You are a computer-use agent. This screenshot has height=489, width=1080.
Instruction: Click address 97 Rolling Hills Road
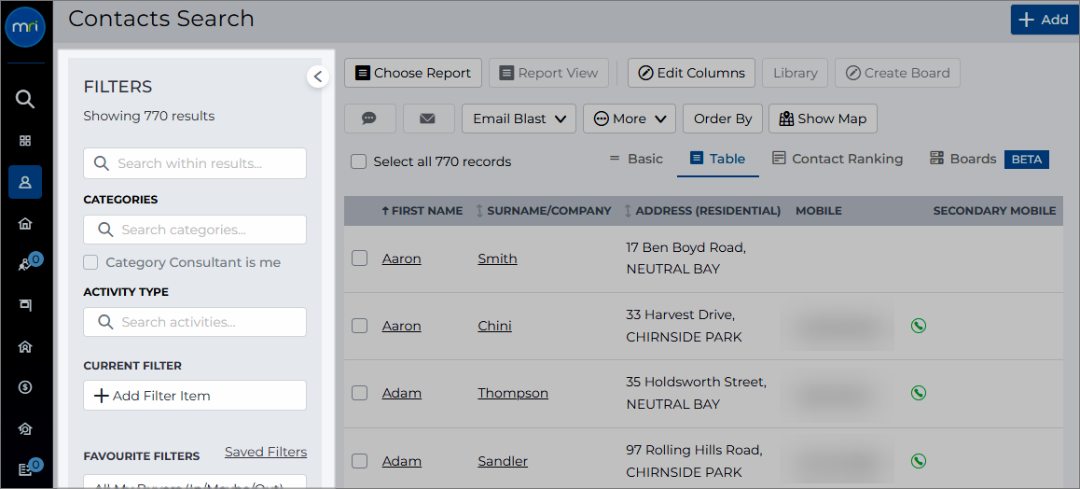694,450
